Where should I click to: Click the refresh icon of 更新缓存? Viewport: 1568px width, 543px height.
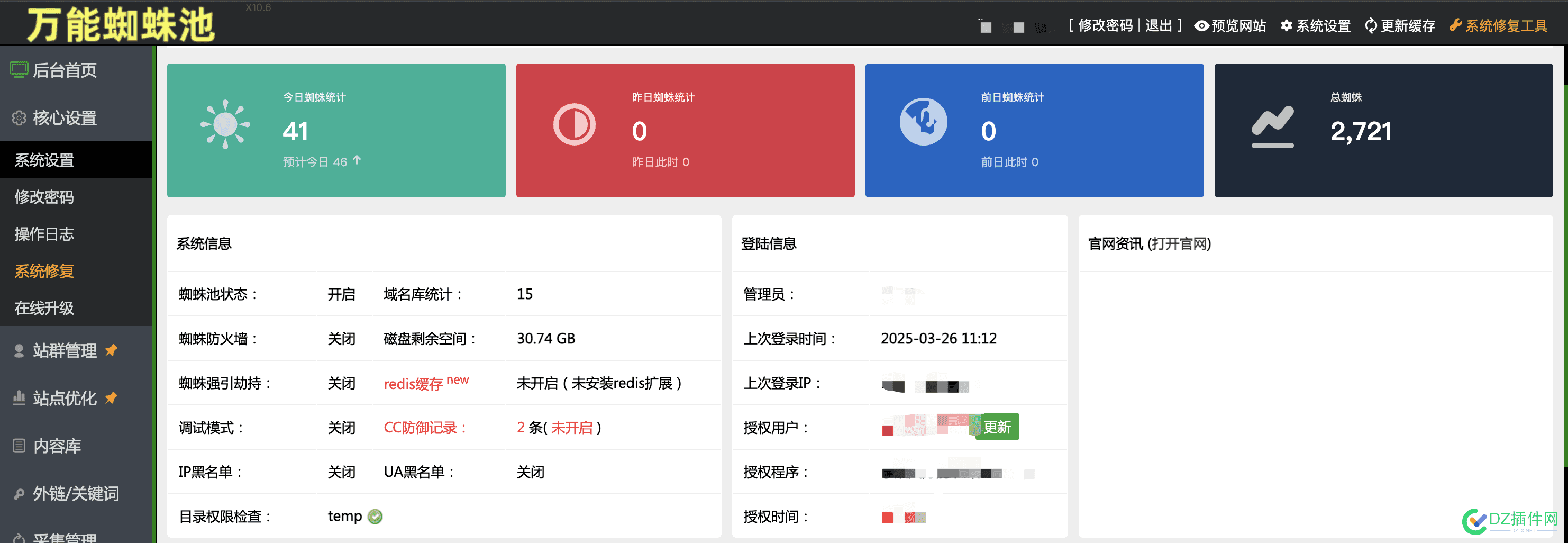pyautogui.click(x=1371, y=25)
